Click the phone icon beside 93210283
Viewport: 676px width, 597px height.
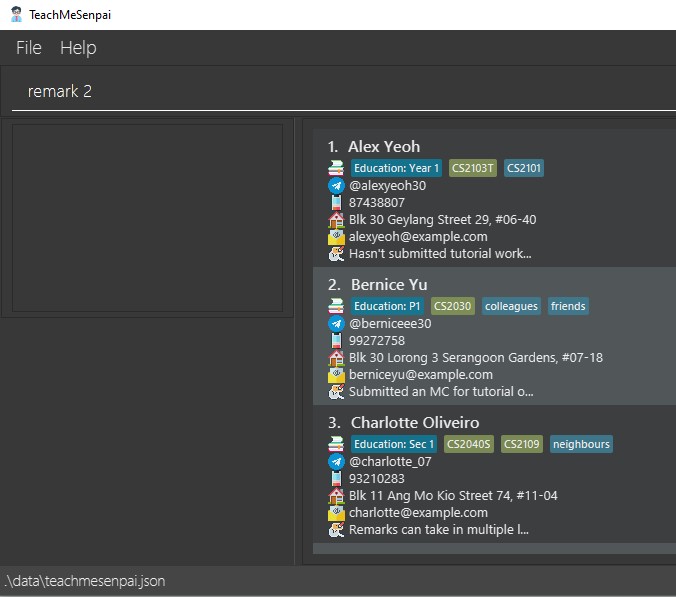[x=336, y=478]
